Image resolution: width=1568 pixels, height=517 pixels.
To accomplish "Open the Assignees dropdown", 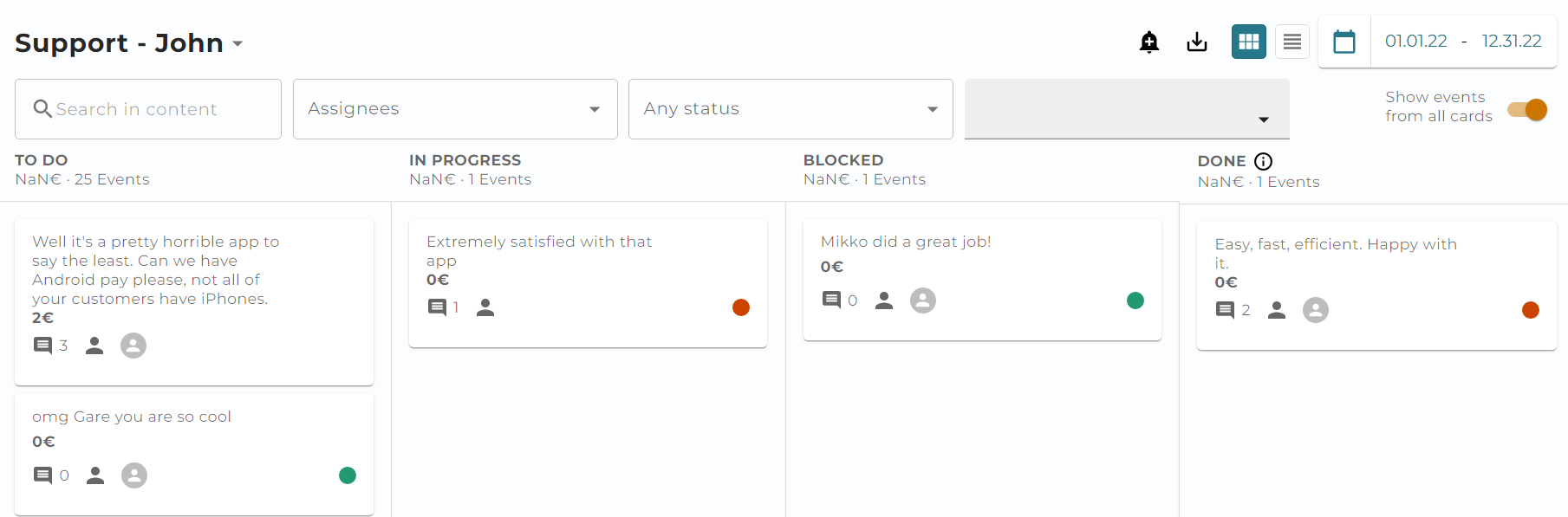I will click(455, 109).
